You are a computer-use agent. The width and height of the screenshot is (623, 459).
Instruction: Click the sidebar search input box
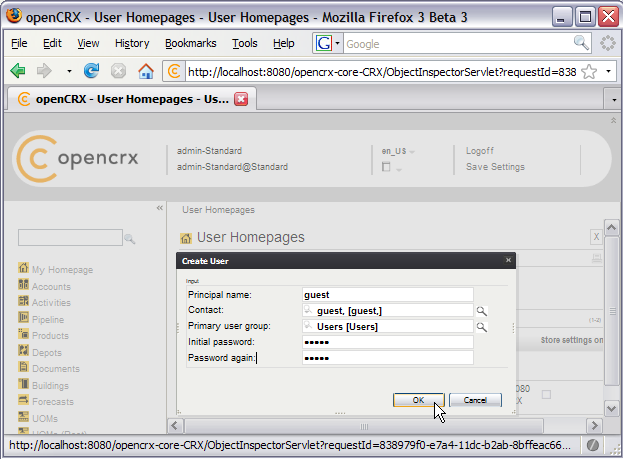pos(70,238)
